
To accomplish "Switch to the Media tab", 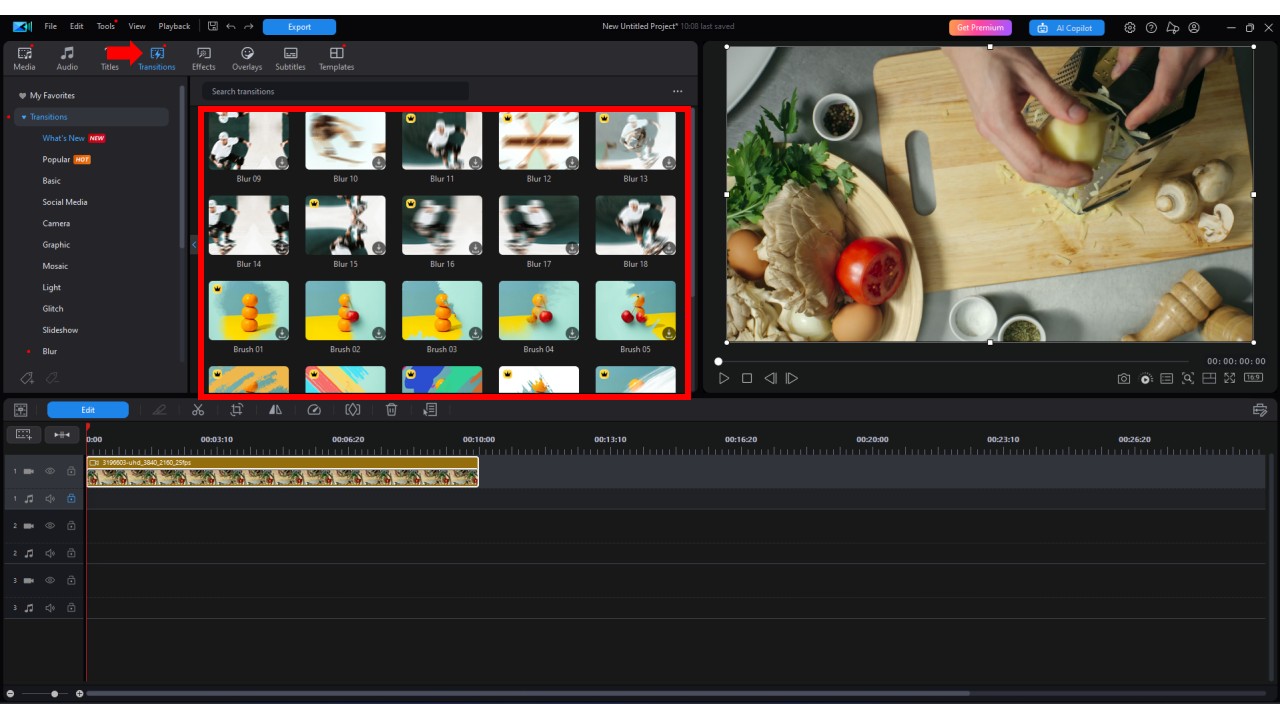I will [25, 58].
